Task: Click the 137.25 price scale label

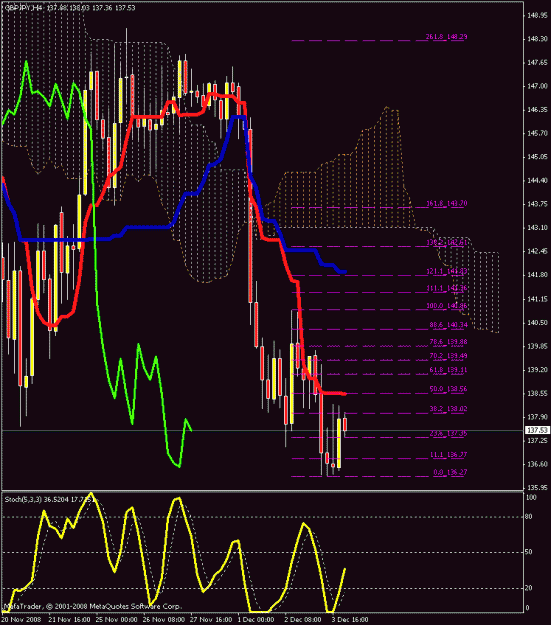Action: (x=537, y=440)
